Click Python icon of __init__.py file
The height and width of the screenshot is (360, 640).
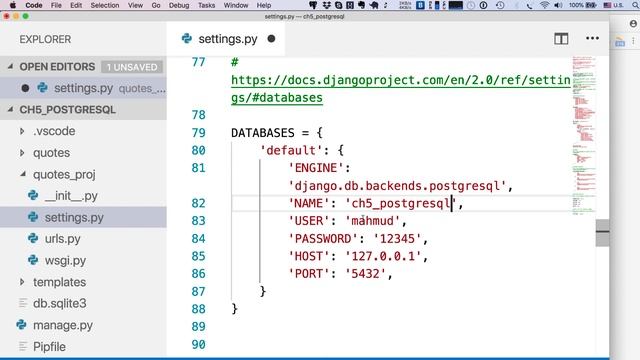33,196
